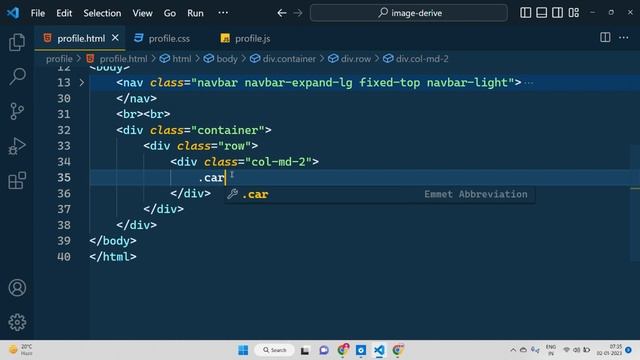The height and width of the screenshot is (360, 640).
Task: Unfold the collapsed ellipsis after nav tag
Action: [529, 83]
